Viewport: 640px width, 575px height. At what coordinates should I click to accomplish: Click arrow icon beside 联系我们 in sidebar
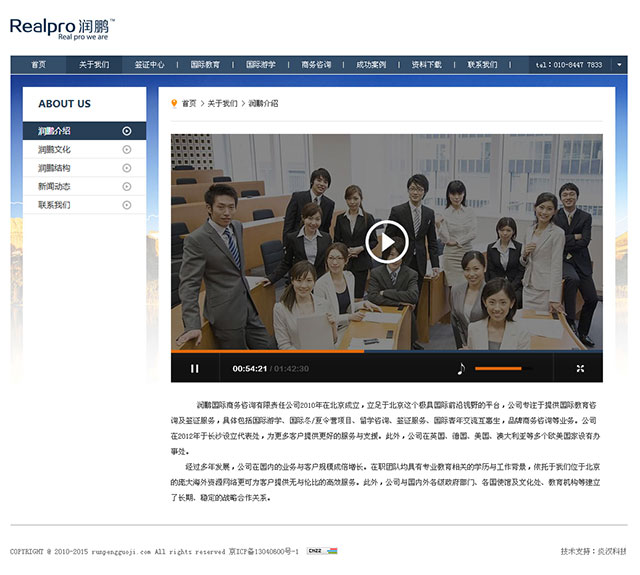[127, 205]
